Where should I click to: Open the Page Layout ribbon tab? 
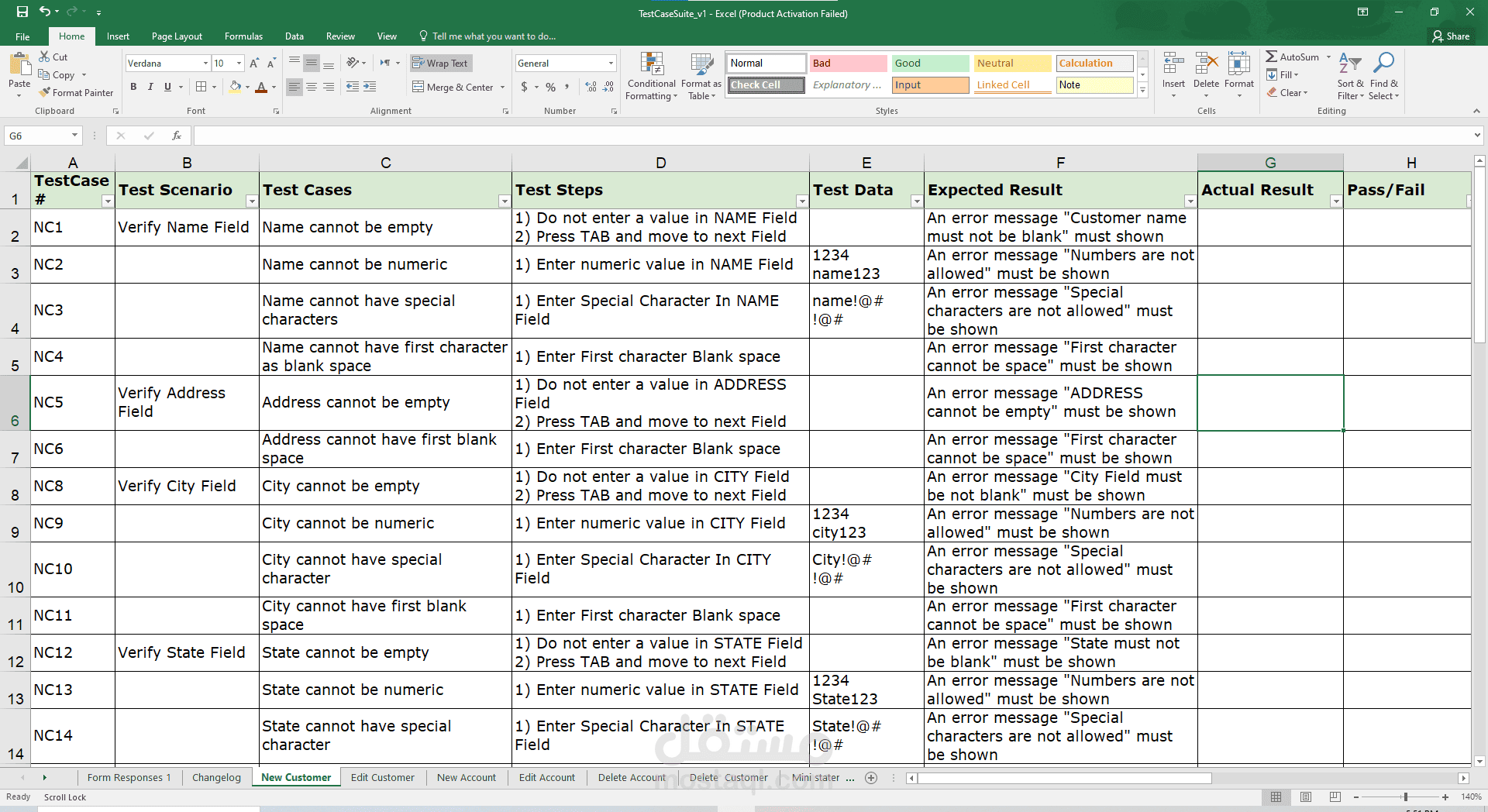click(177, 36)
